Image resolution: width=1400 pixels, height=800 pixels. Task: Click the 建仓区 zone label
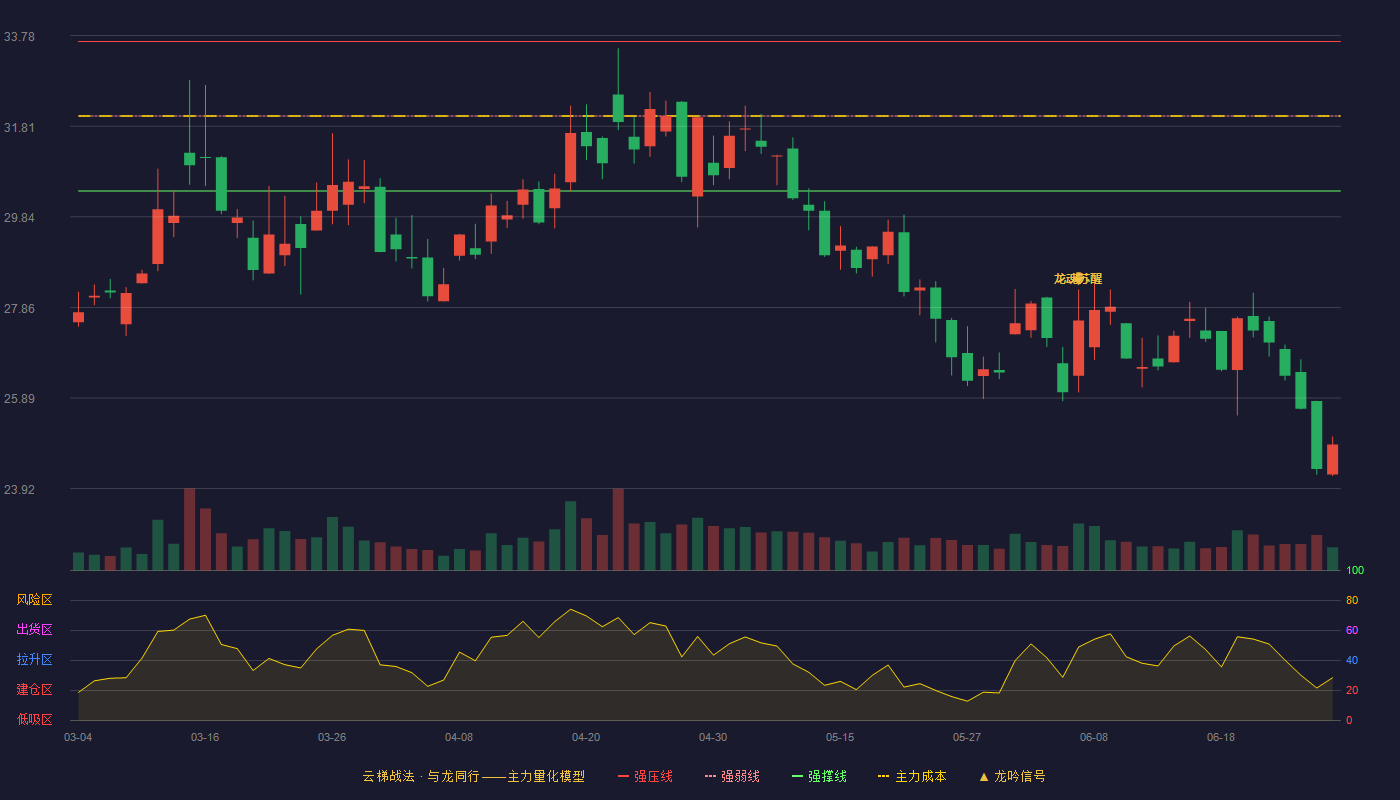[34, 690]
